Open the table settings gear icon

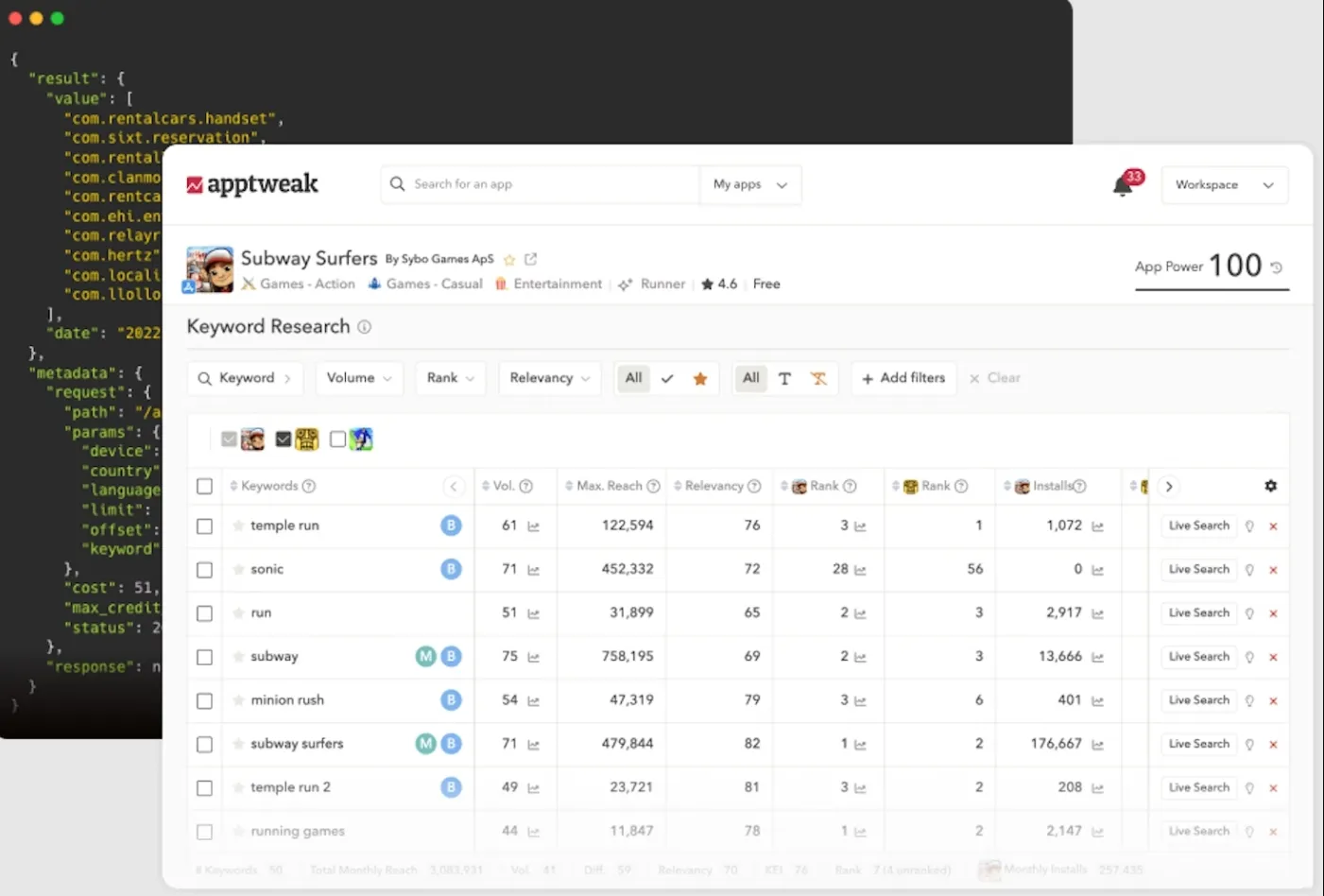click(x=1271, y=486)
